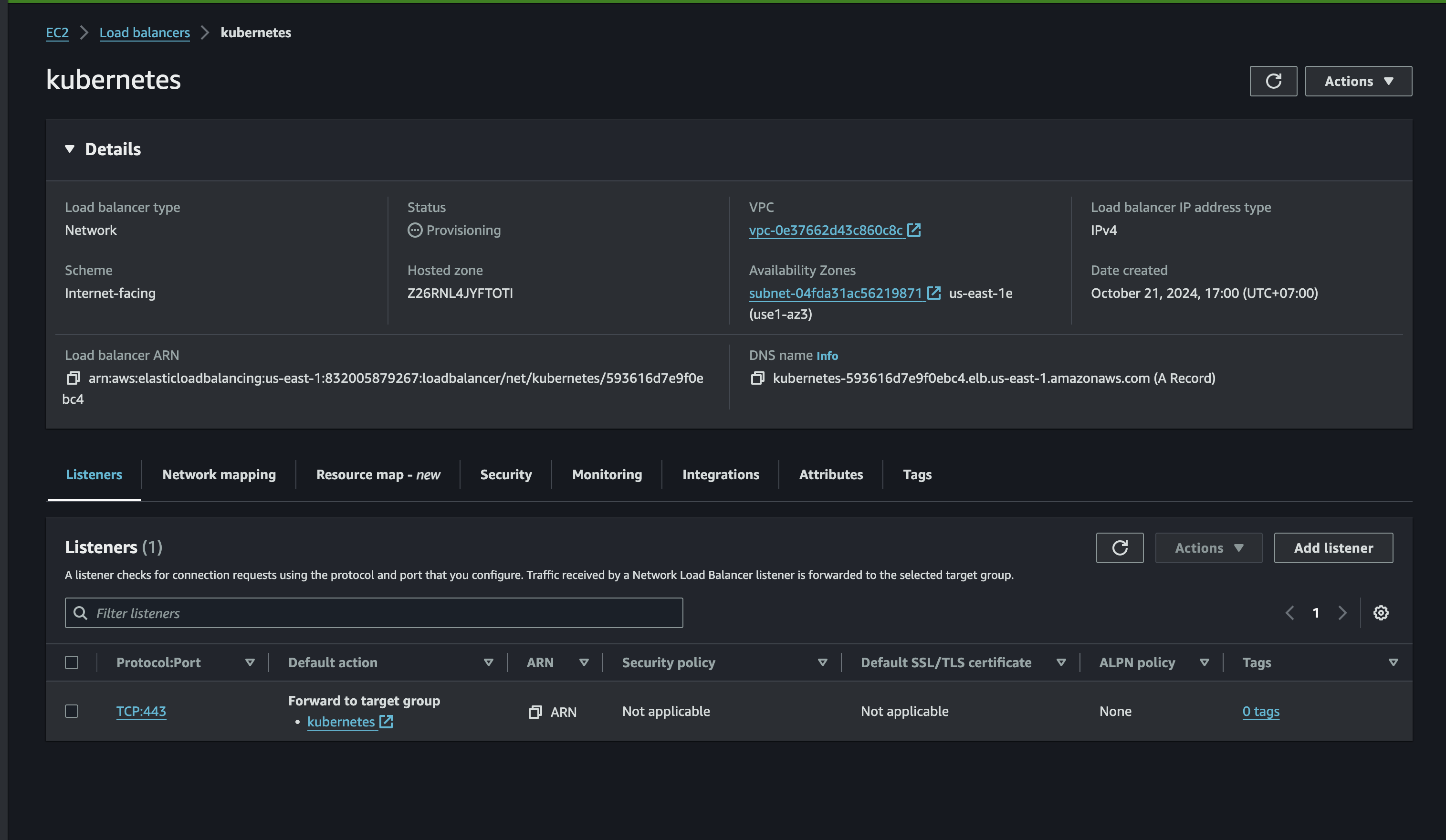Viewport: 1446px width, 840px height.
Task: Open the TCP:443 listener link
Action: coord(141,712)
